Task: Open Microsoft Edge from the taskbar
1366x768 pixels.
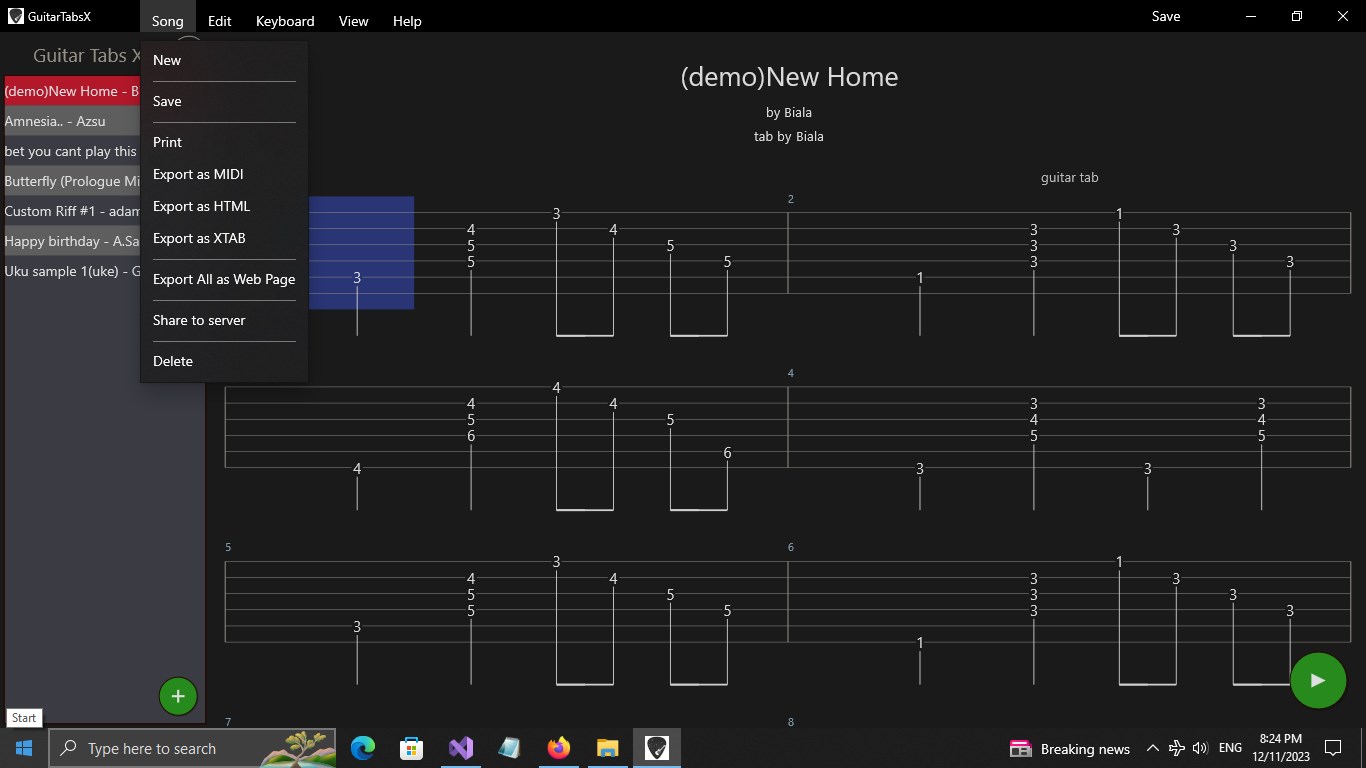Action: [361, 748]
